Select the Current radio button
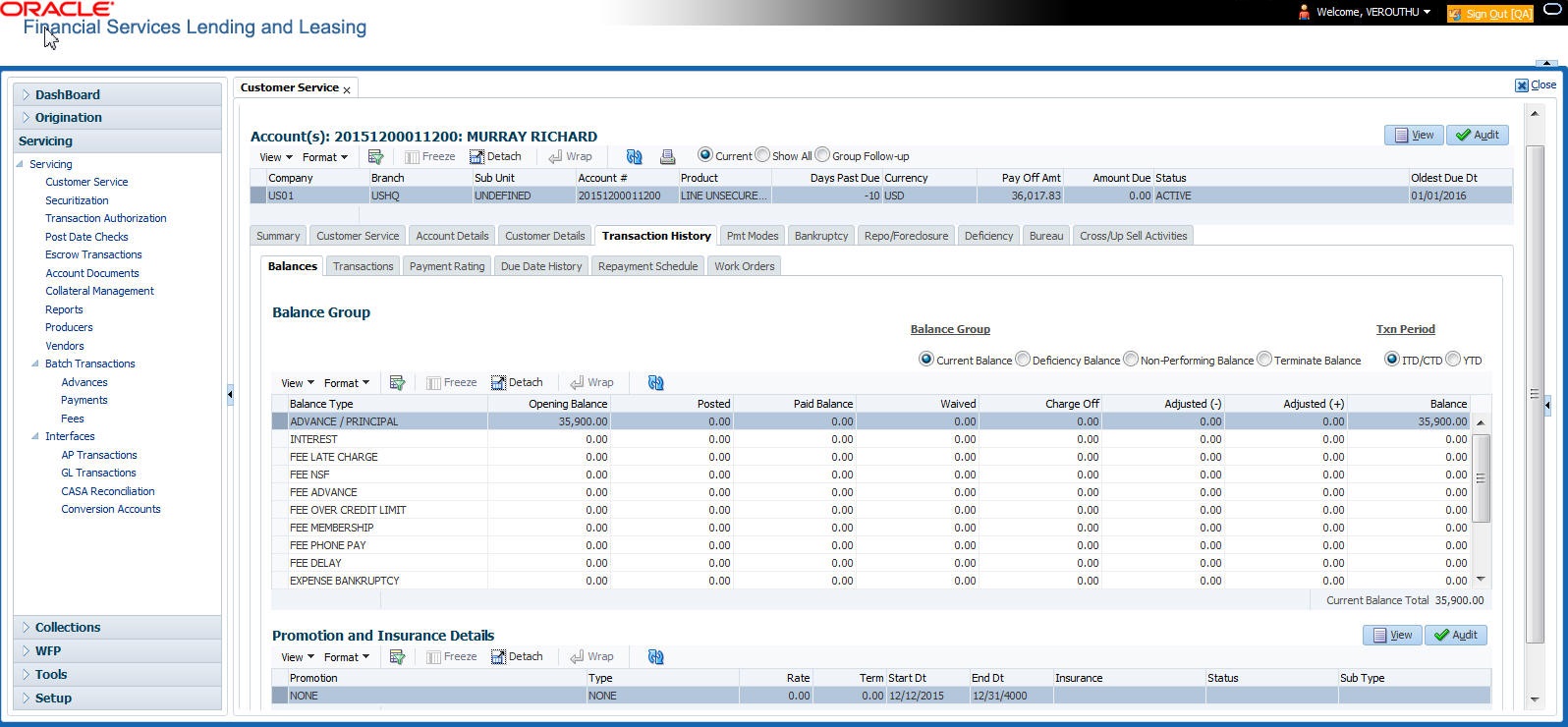1568x727 pixels. click(704, 155)
